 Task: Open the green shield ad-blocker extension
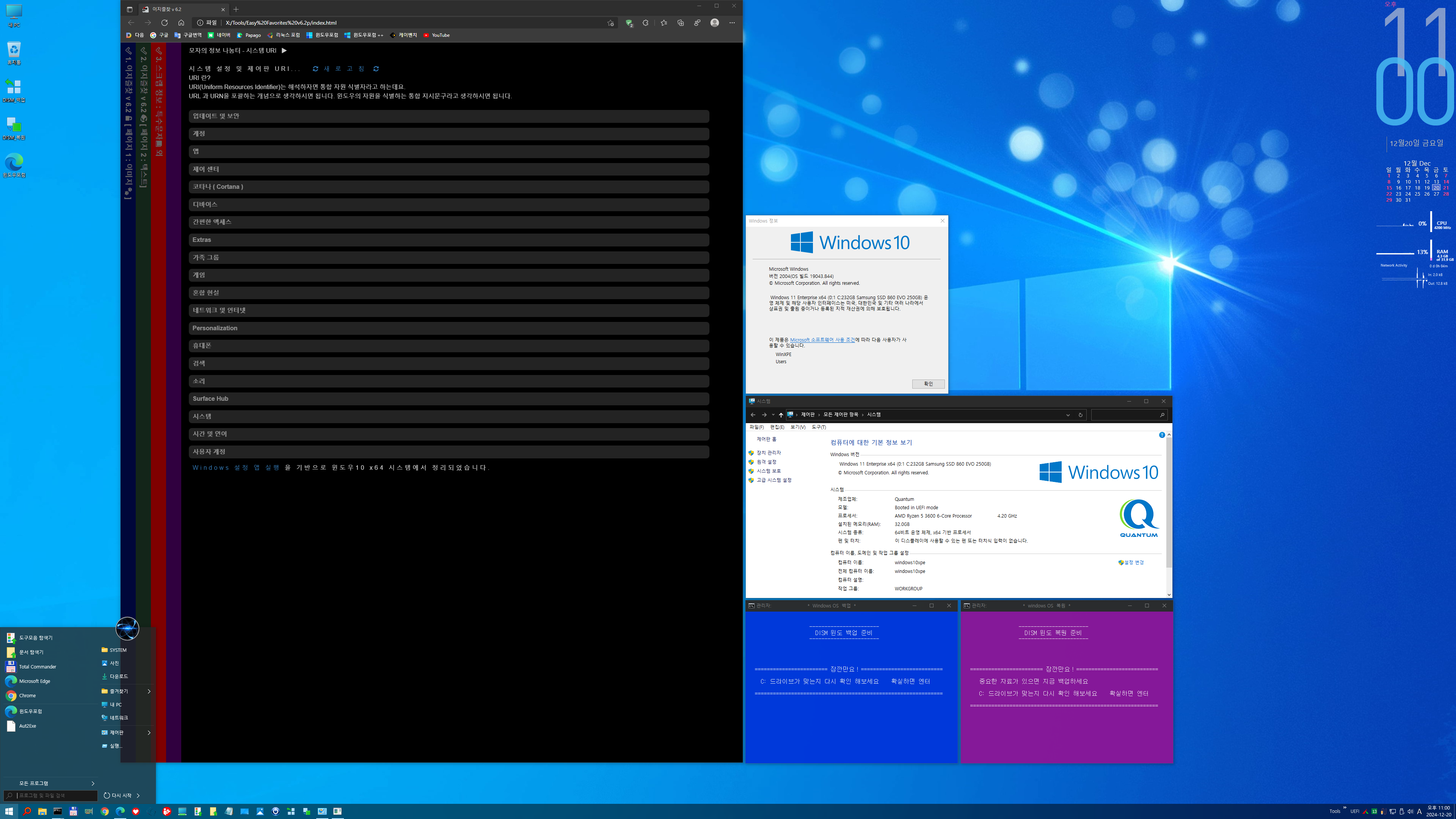coord(629,23)
